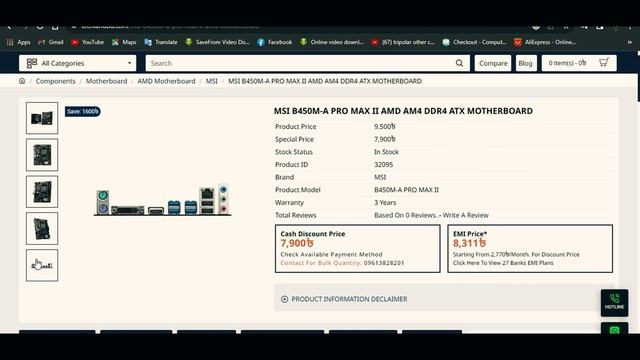Click Write A Review link
Screen dimensions: 640x360
[x=465, y=215]
